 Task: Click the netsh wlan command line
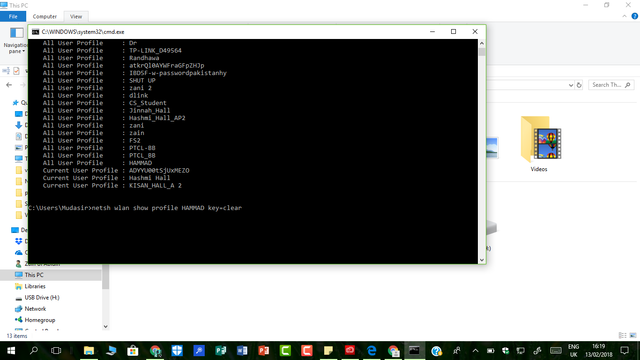pos(135,208)
